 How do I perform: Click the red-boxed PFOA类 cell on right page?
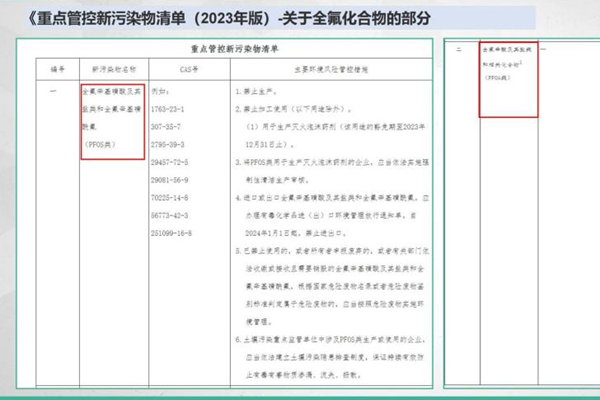(x=508, y=80)
